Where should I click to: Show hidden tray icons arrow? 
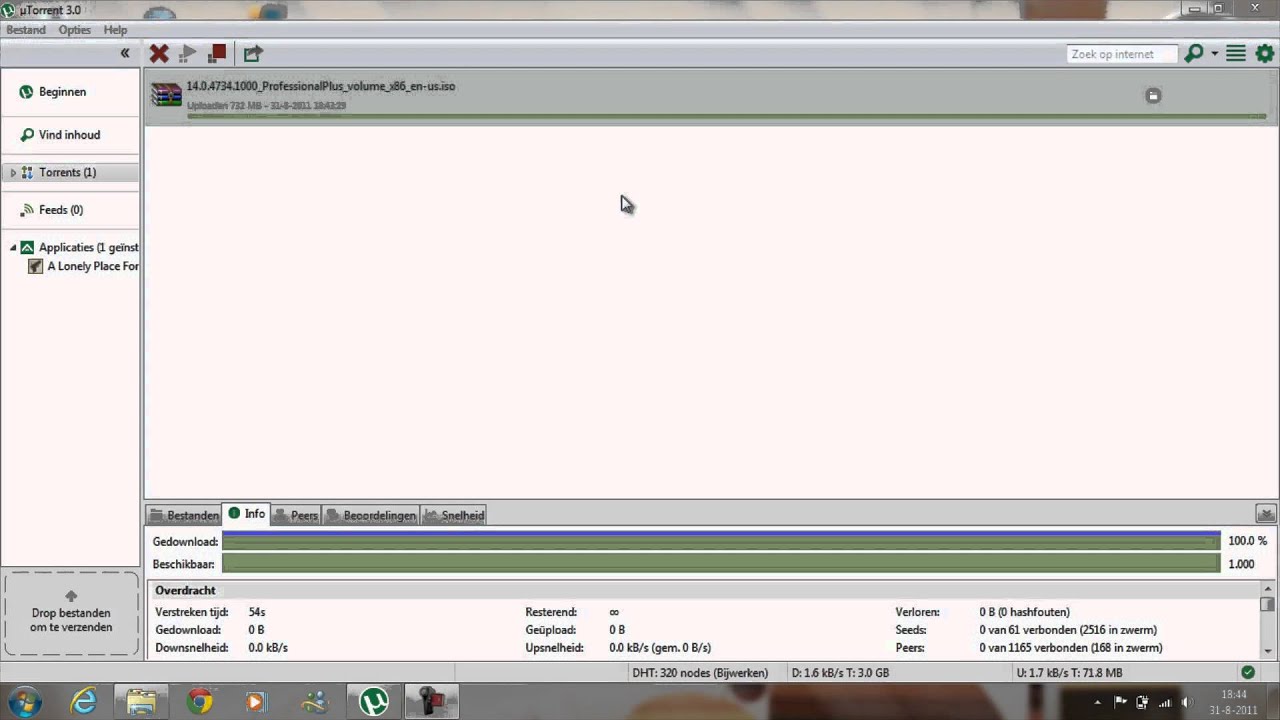click(1098, 702)
